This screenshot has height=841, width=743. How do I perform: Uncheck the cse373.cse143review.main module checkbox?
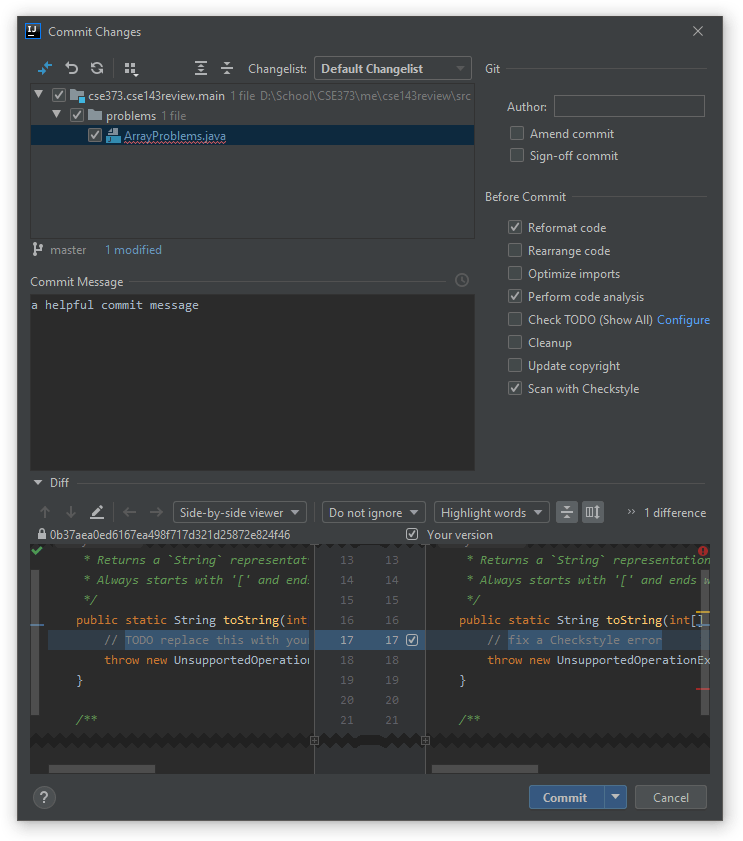click(59, 95)
